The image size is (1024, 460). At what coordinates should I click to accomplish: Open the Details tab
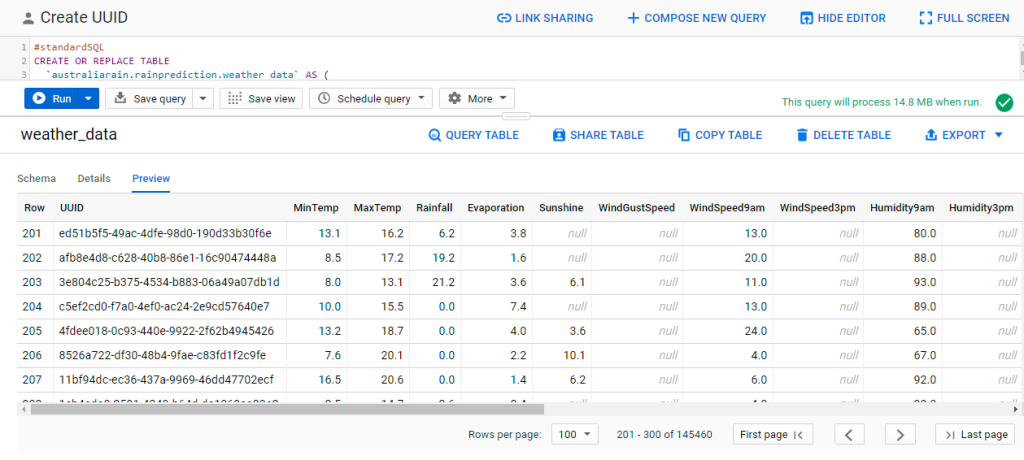coord(94,178)
